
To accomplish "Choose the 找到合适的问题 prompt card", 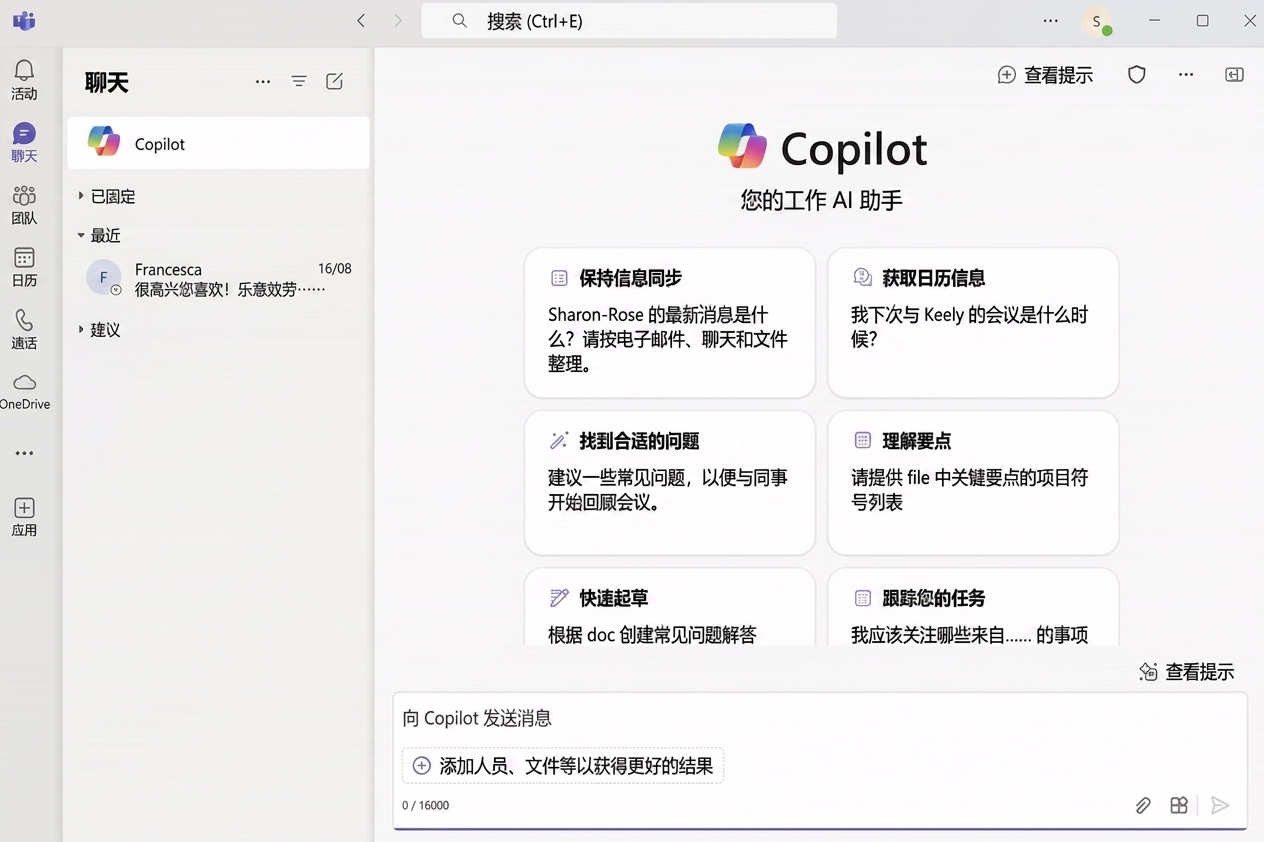I will [x=670, y=482].
